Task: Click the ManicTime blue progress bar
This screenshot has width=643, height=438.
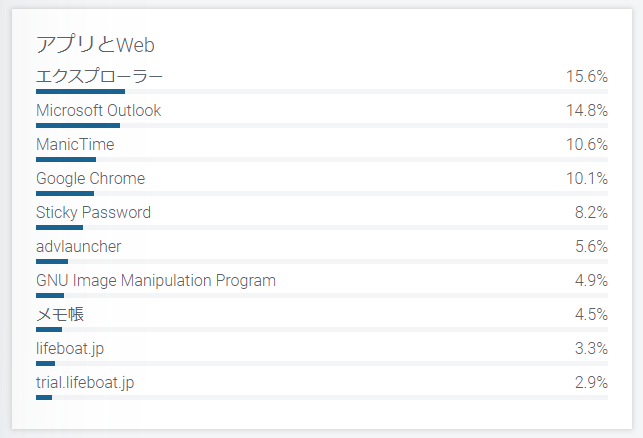Action: 66,160
